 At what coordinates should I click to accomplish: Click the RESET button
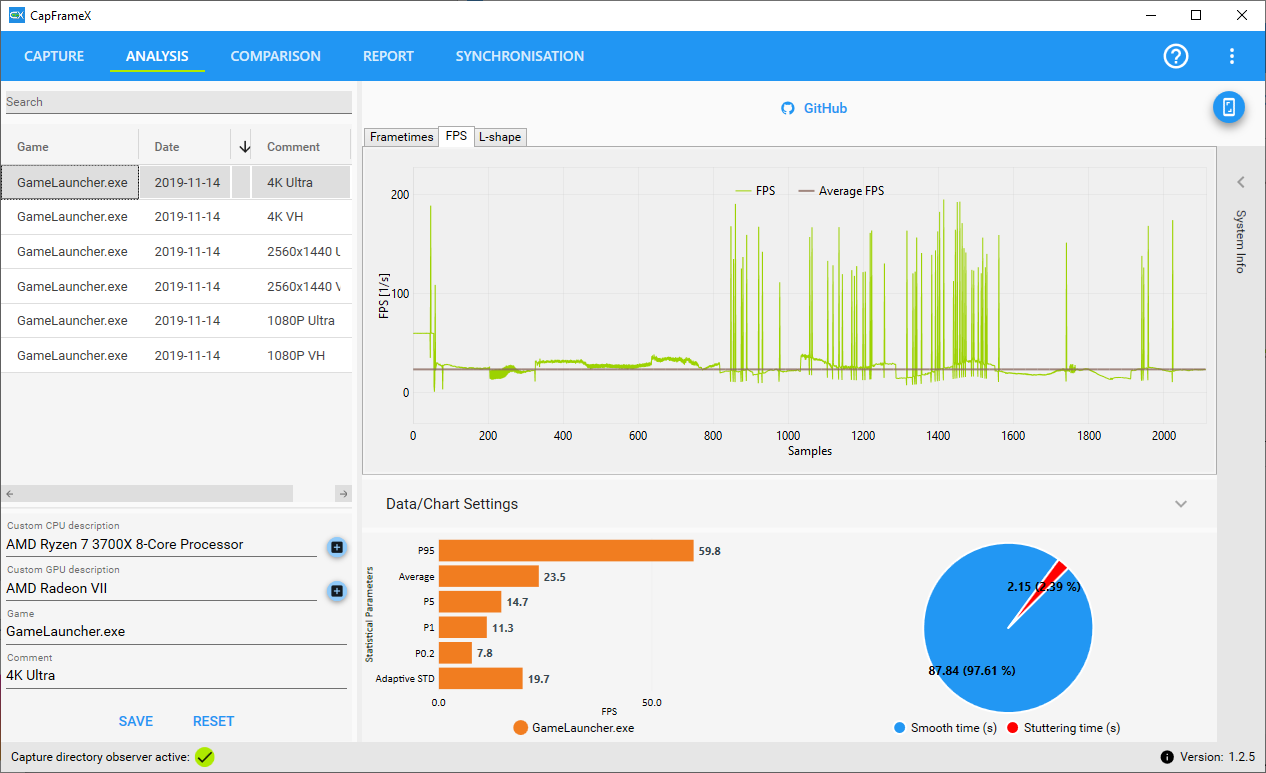tap(213, 721)
